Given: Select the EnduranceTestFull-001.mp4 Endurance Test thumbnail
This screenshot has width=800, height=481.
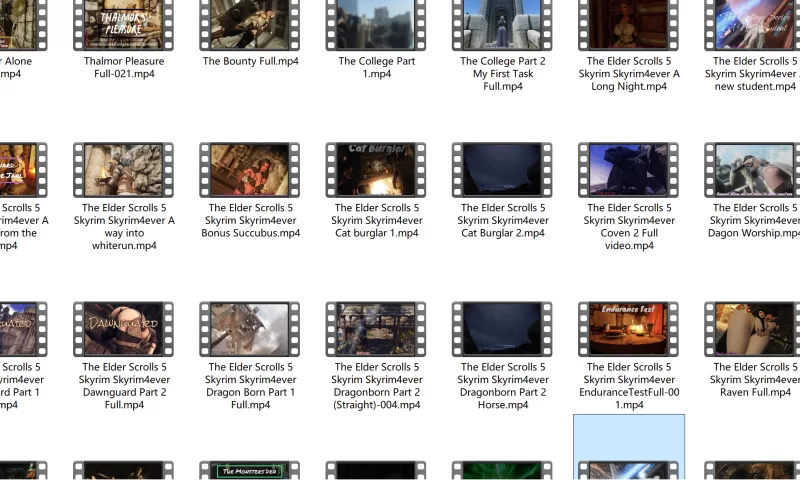Looking at the screenshot, I should (x=628, y=329).
